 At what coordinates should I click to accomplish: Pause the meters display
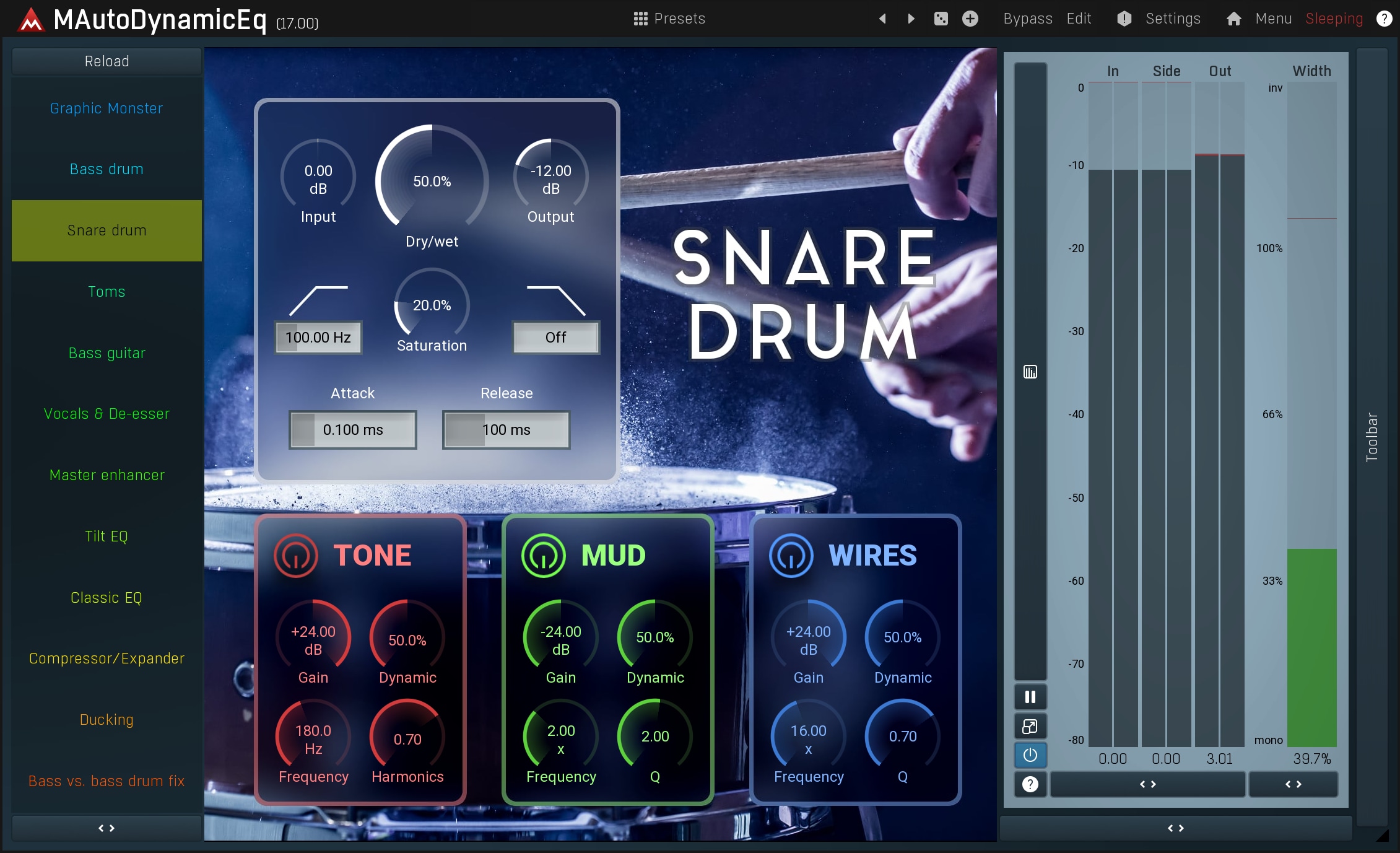(x=1030, y=697)
